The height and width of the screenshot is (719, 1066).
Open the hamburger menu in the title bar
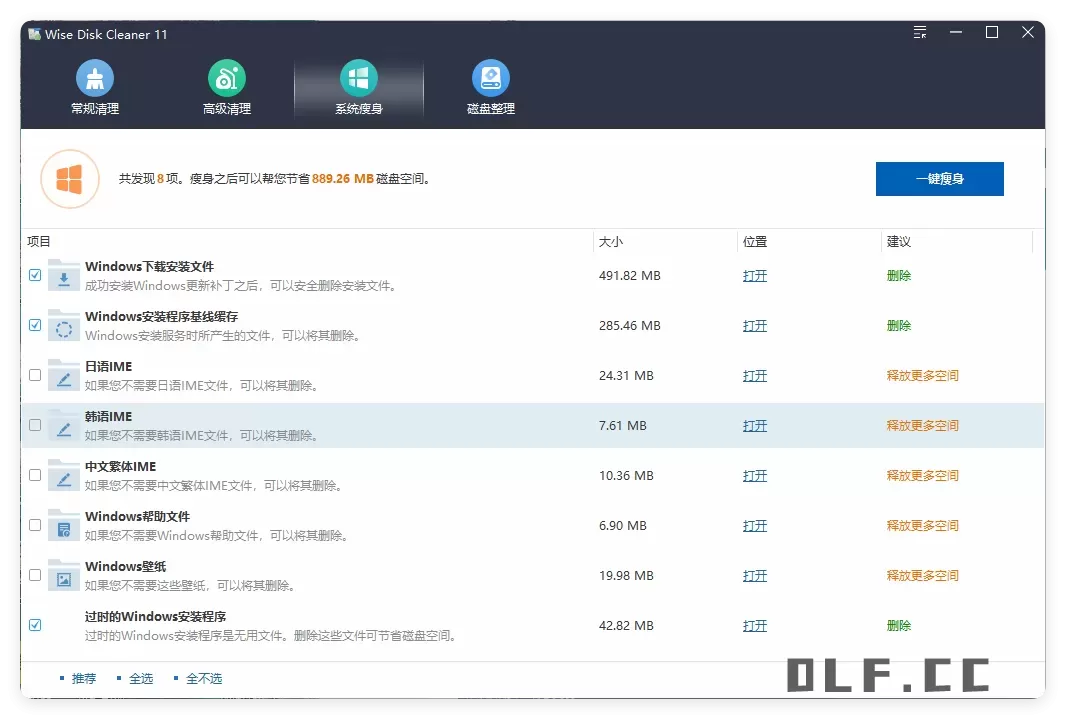pyautogui.click(x=919, y=31)
